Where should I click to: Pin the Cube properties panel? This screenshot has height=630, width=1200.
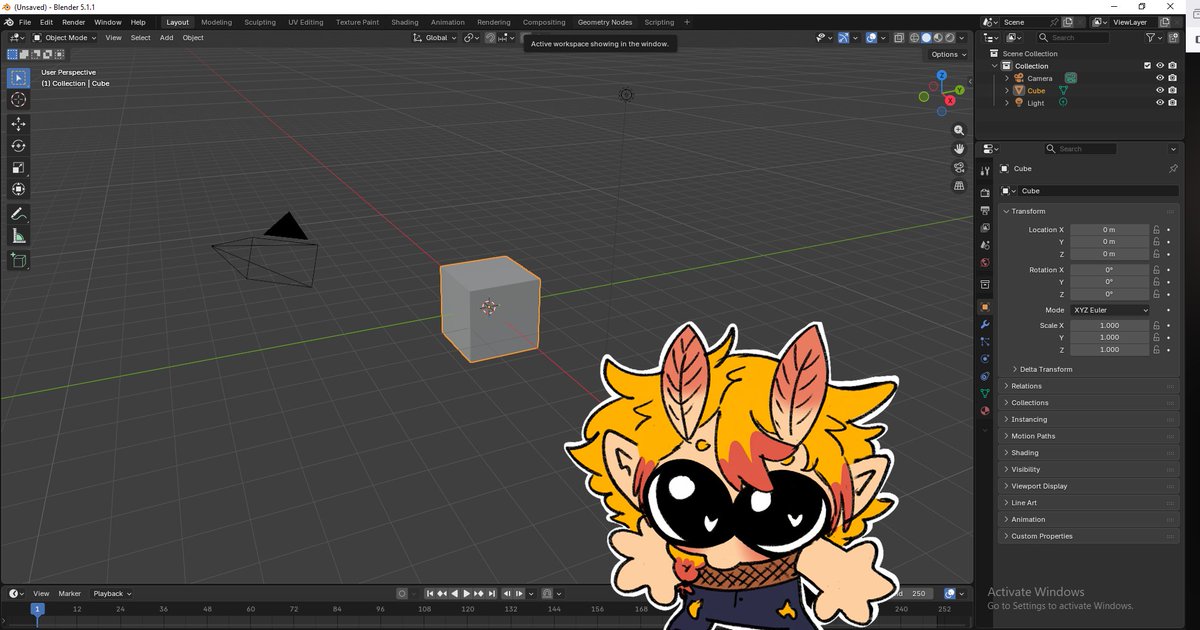click(1173, 169)
